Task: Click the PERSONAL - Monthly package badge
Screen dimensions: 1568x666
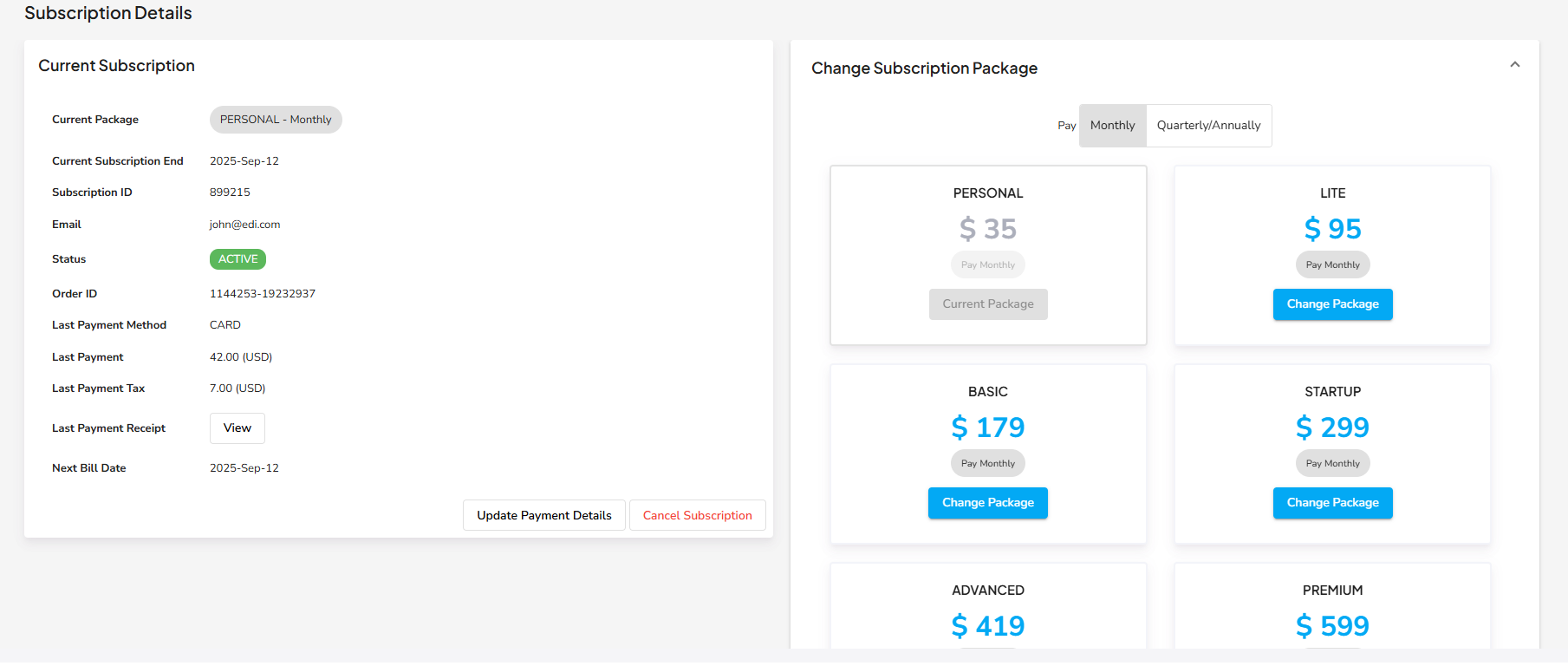Action: (x=276, y=120)
